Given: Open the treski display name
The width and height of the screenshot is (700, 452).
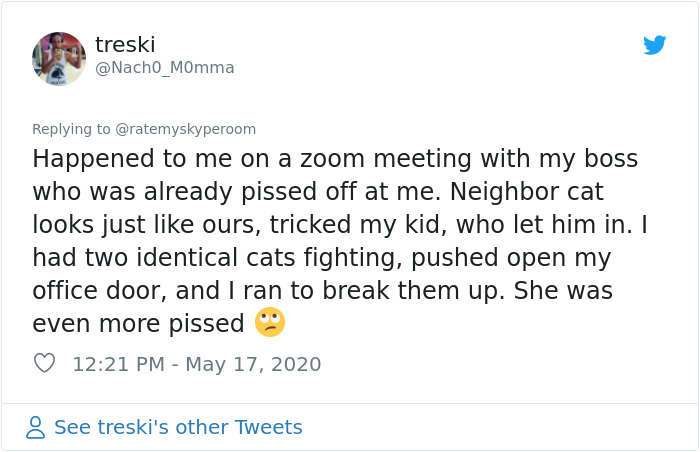Looking at the screenshot, I should coord(125,45).
